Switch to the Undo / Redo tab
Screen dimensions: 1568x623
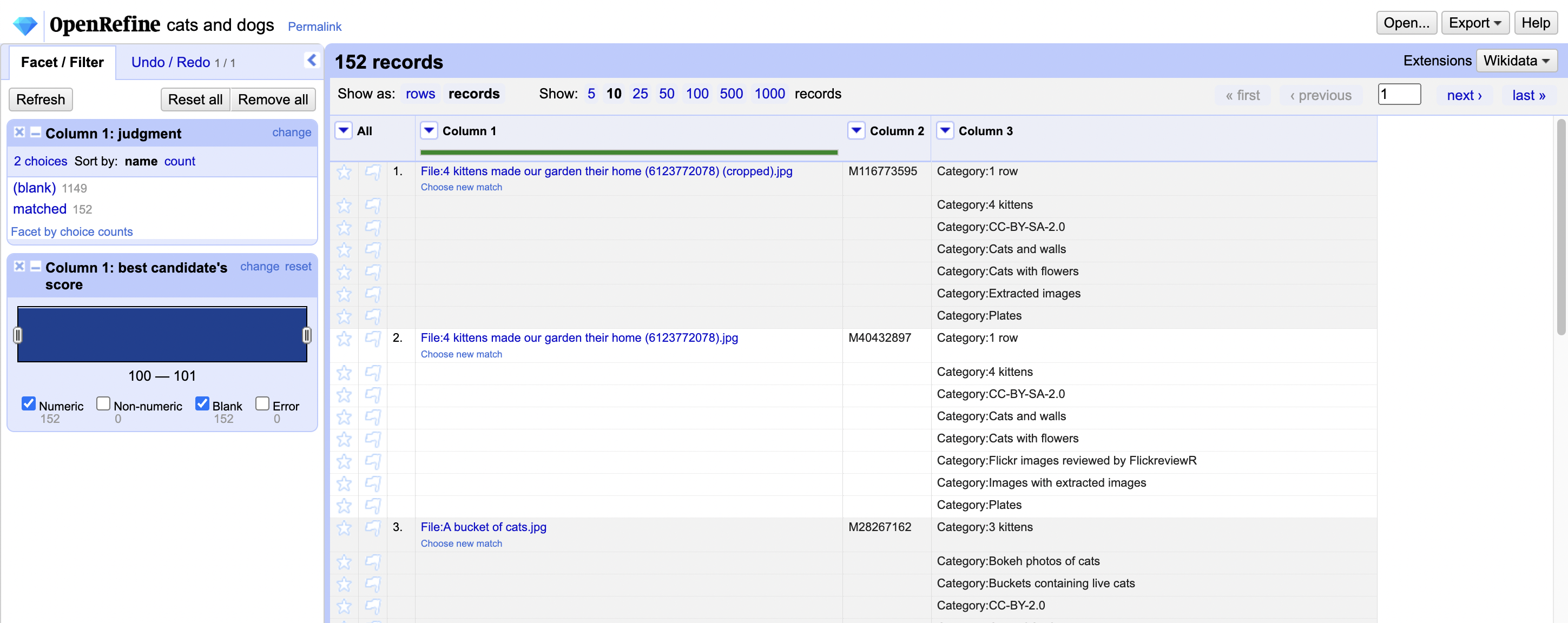[x=171, y=62]
